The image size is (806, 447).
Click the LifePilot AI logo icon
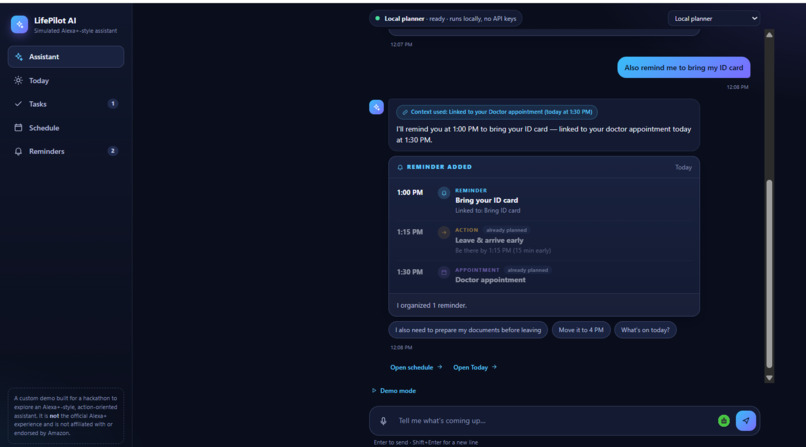(x=20, y=24)
